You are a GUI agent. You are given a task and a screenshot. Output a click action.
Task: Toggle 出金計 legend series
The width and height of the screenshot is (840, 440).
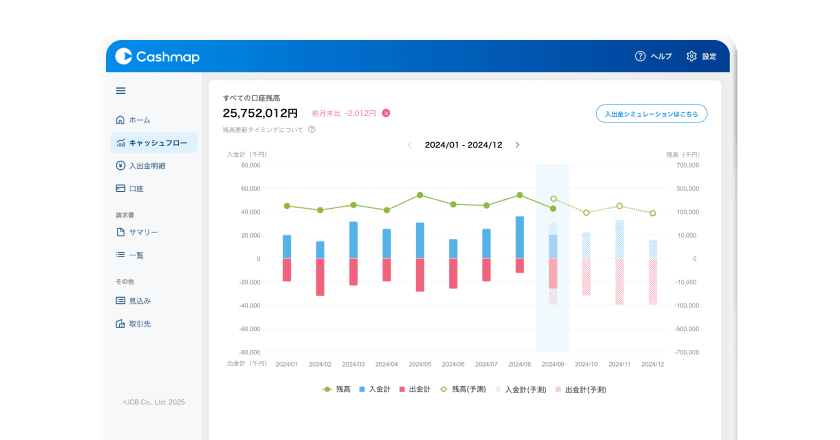[x=415, y=389]
